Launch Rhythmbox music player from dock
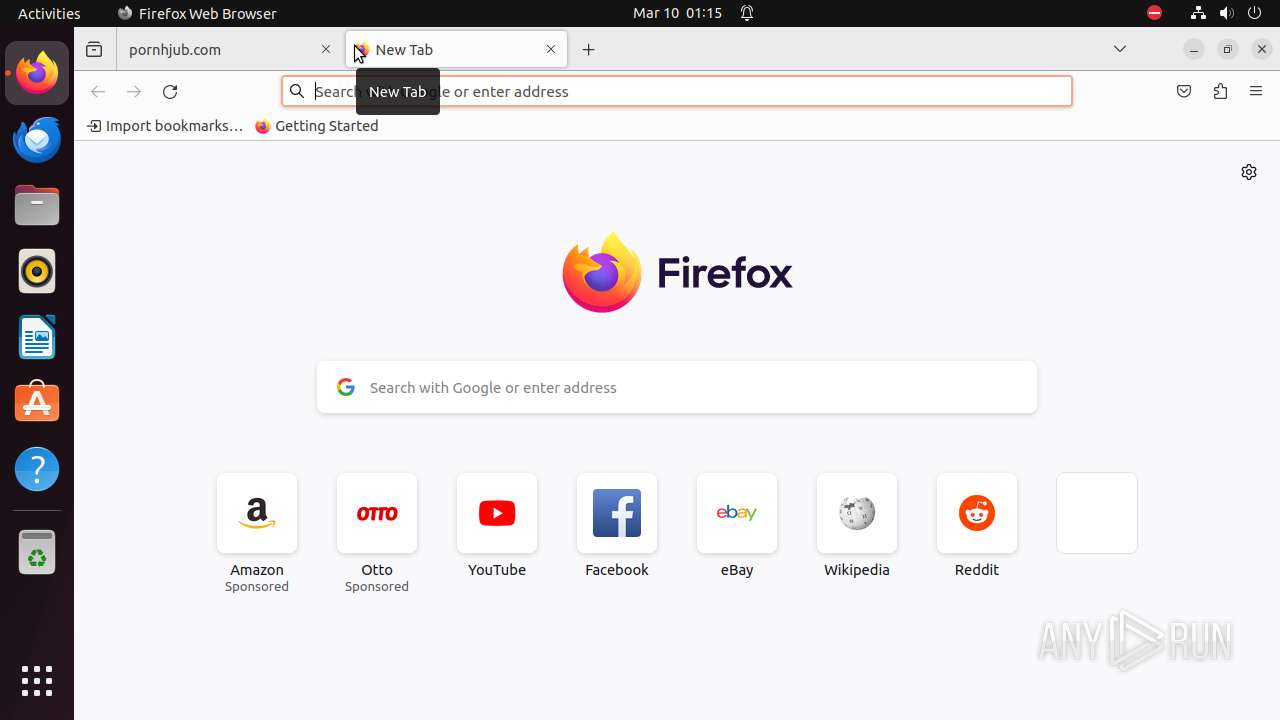This screenshot has width=1280, height=720. click(x=37, y=271)
